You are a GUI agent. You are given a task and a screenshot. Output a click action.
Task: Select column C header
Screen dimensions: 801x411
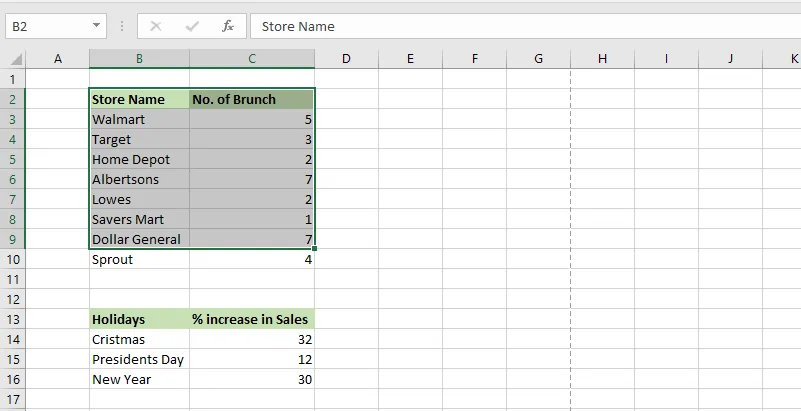(252, 59)
